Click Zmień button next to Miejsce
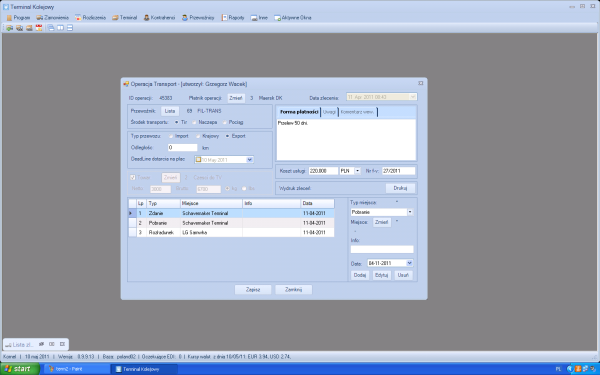600x375 pixels. [382, 222]
